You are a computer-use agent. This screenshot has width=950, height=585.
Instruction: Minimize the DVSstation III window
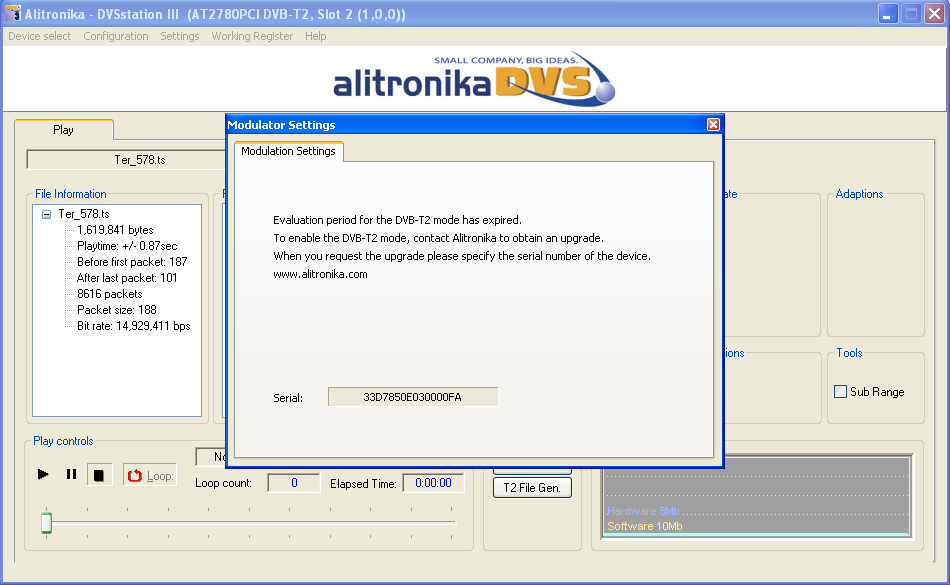coord(888,13)
